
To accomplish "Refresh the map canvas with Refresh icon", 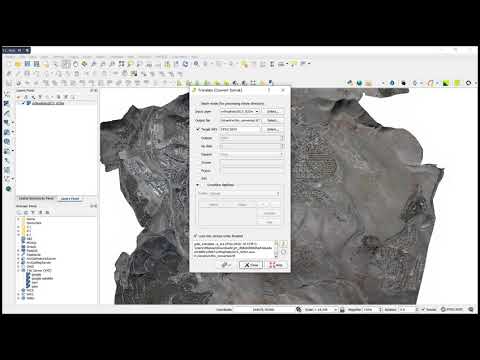I will coord(186,64).
